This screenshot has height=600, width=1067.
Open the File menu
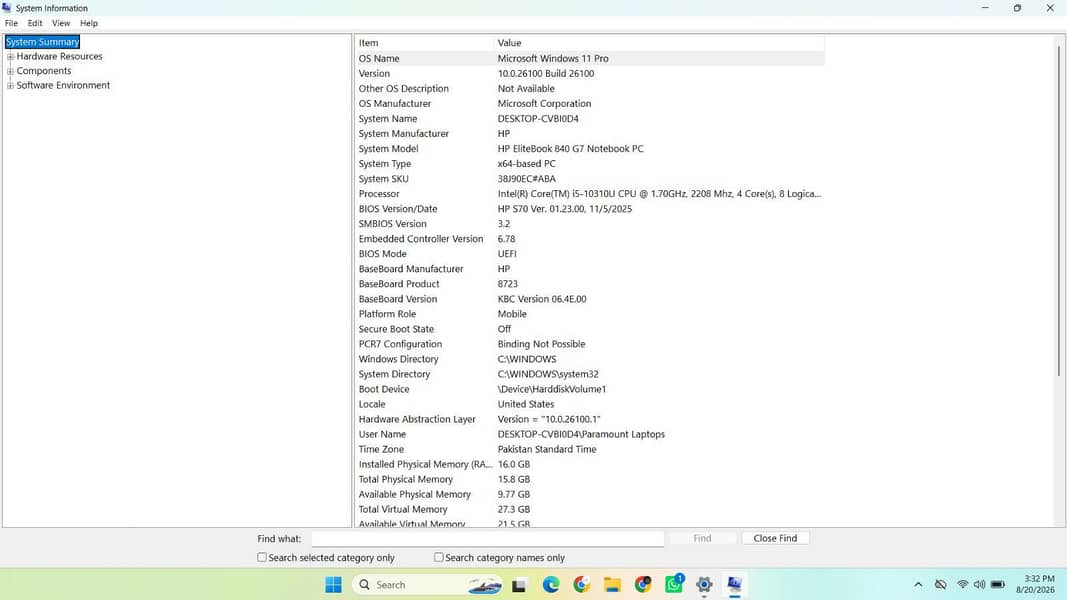[12, 23]
